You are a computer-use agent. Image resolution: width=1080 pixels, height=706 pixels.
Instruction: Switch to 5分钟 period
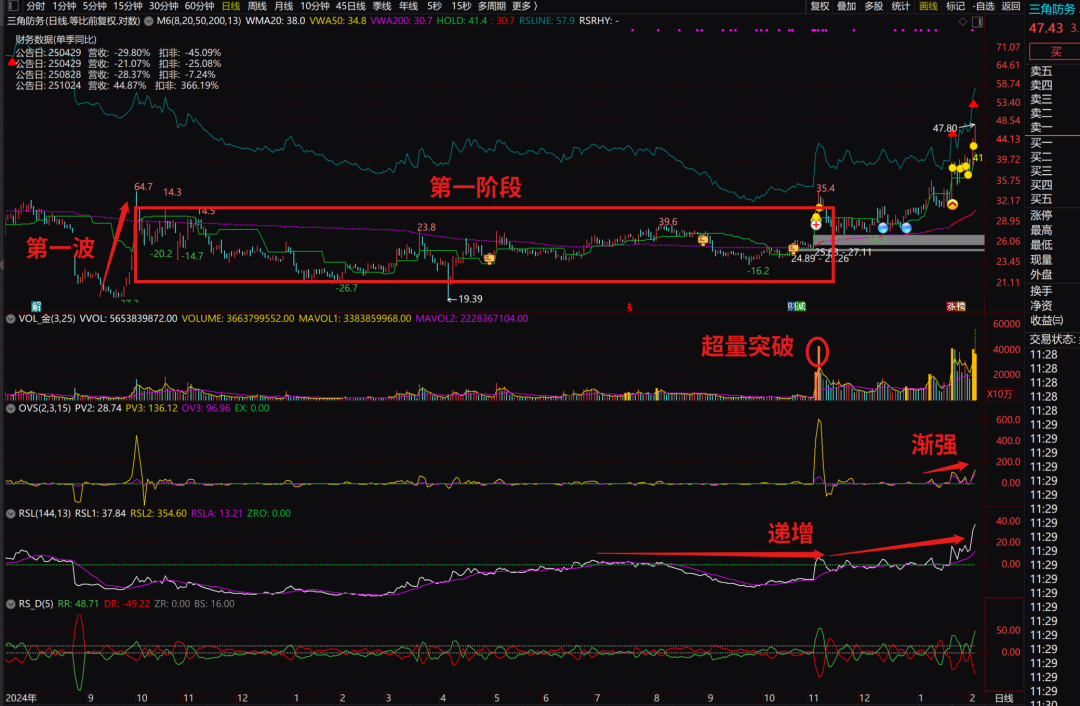click(x=94, y=6)
